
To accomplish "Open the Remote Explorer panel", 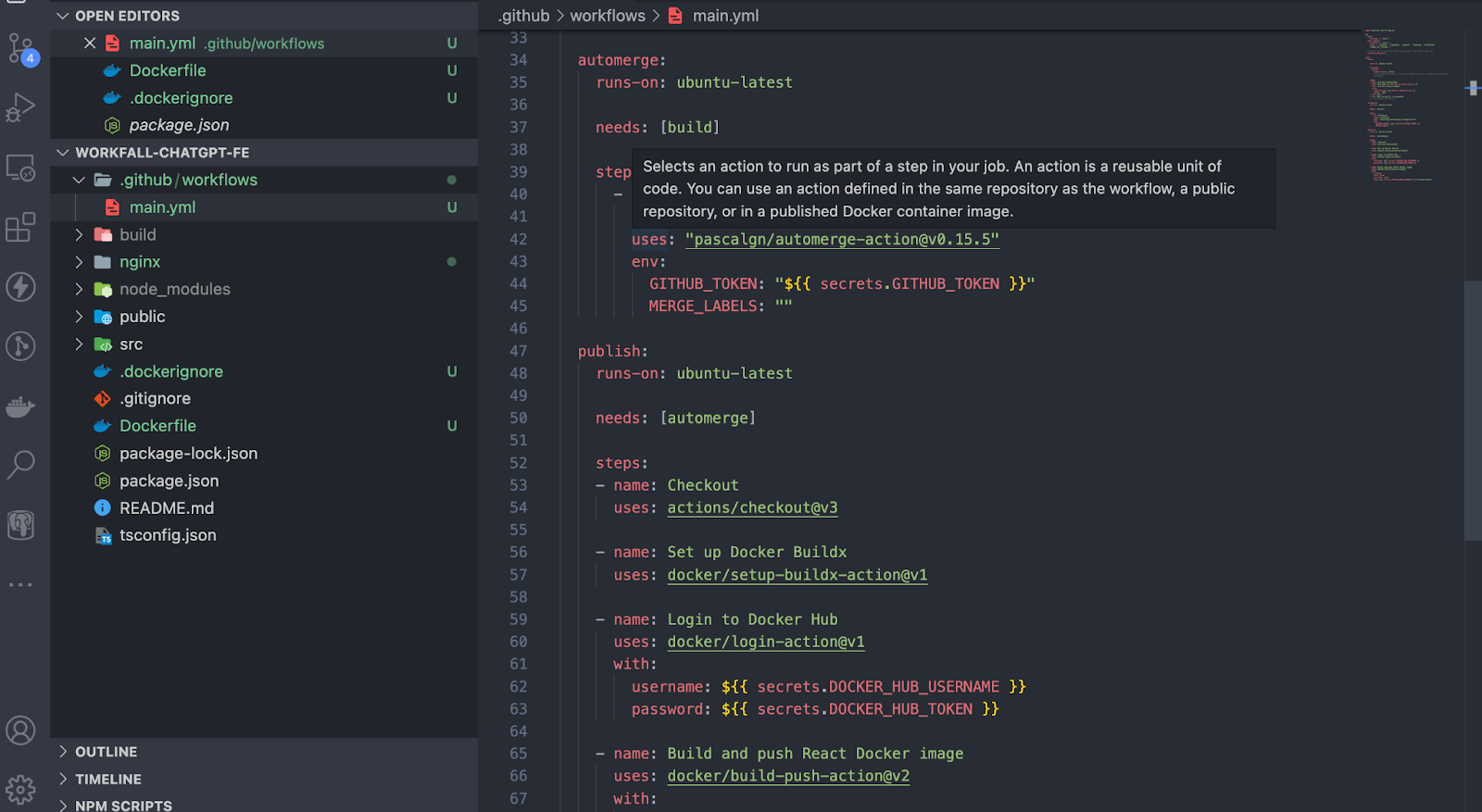I will tap(20, 168).
